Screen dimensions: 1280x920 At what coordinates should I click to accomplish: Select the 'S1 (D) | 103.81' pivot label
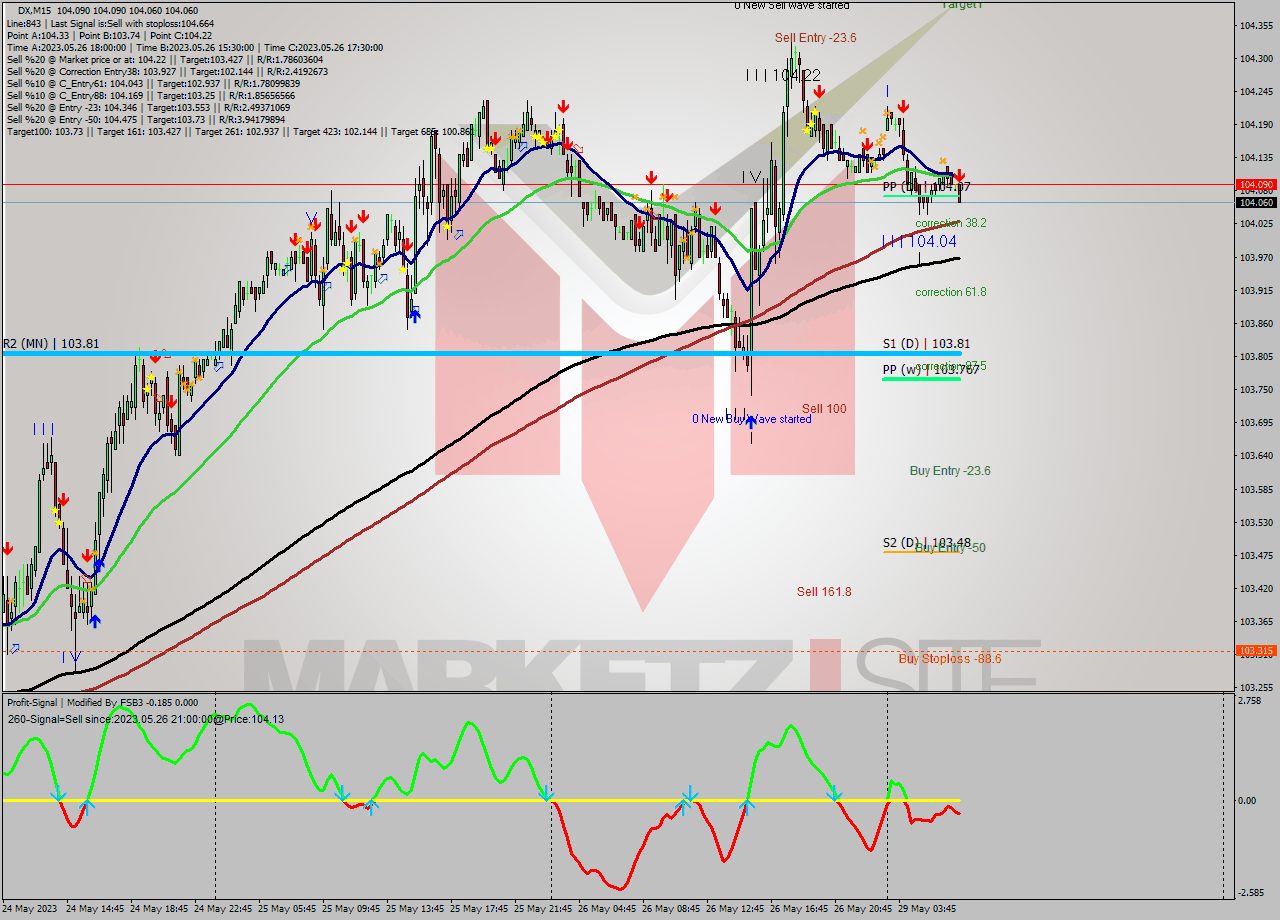[926, 344]
